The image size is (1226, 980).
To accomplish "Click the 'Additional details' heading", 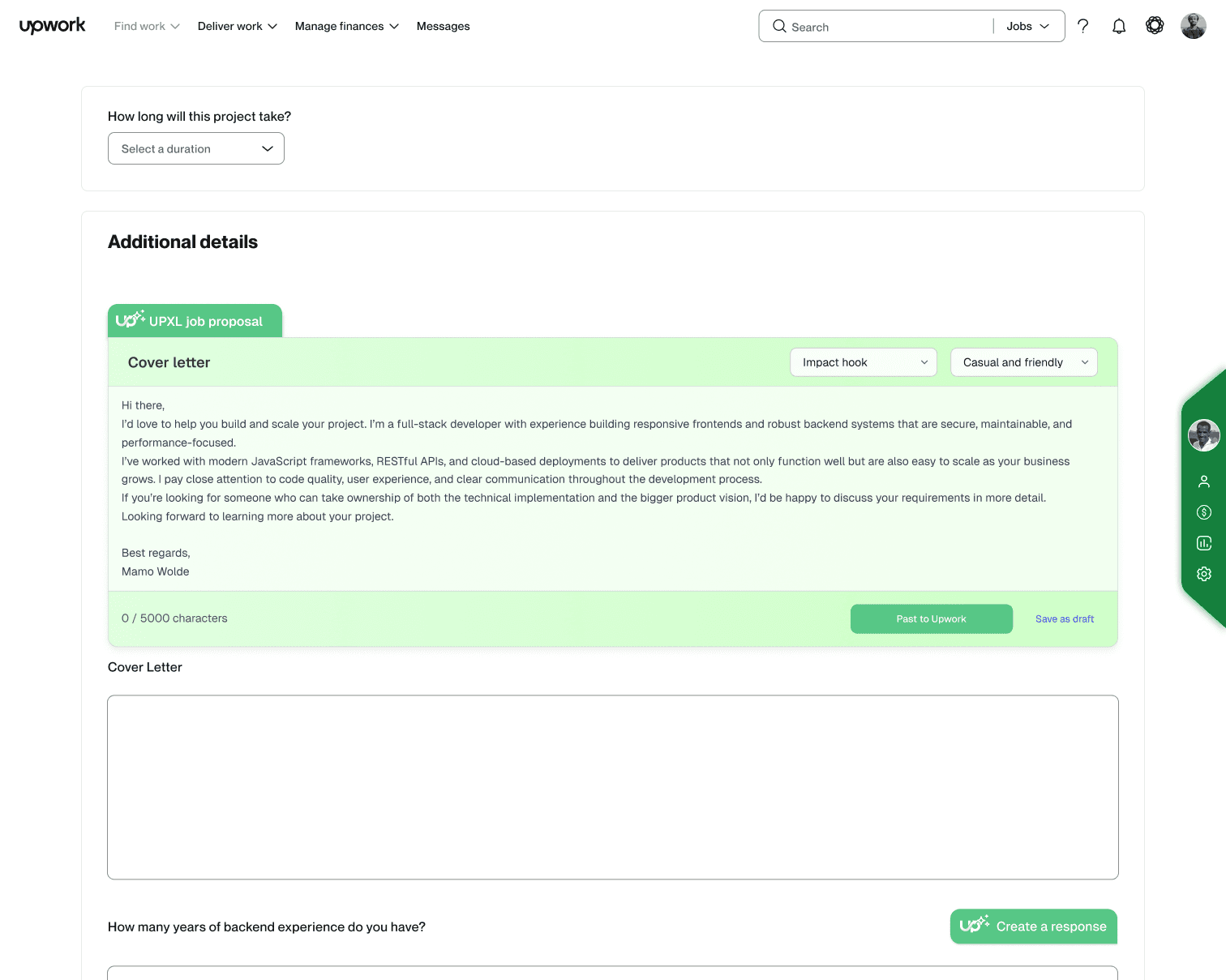I will 182,242.
